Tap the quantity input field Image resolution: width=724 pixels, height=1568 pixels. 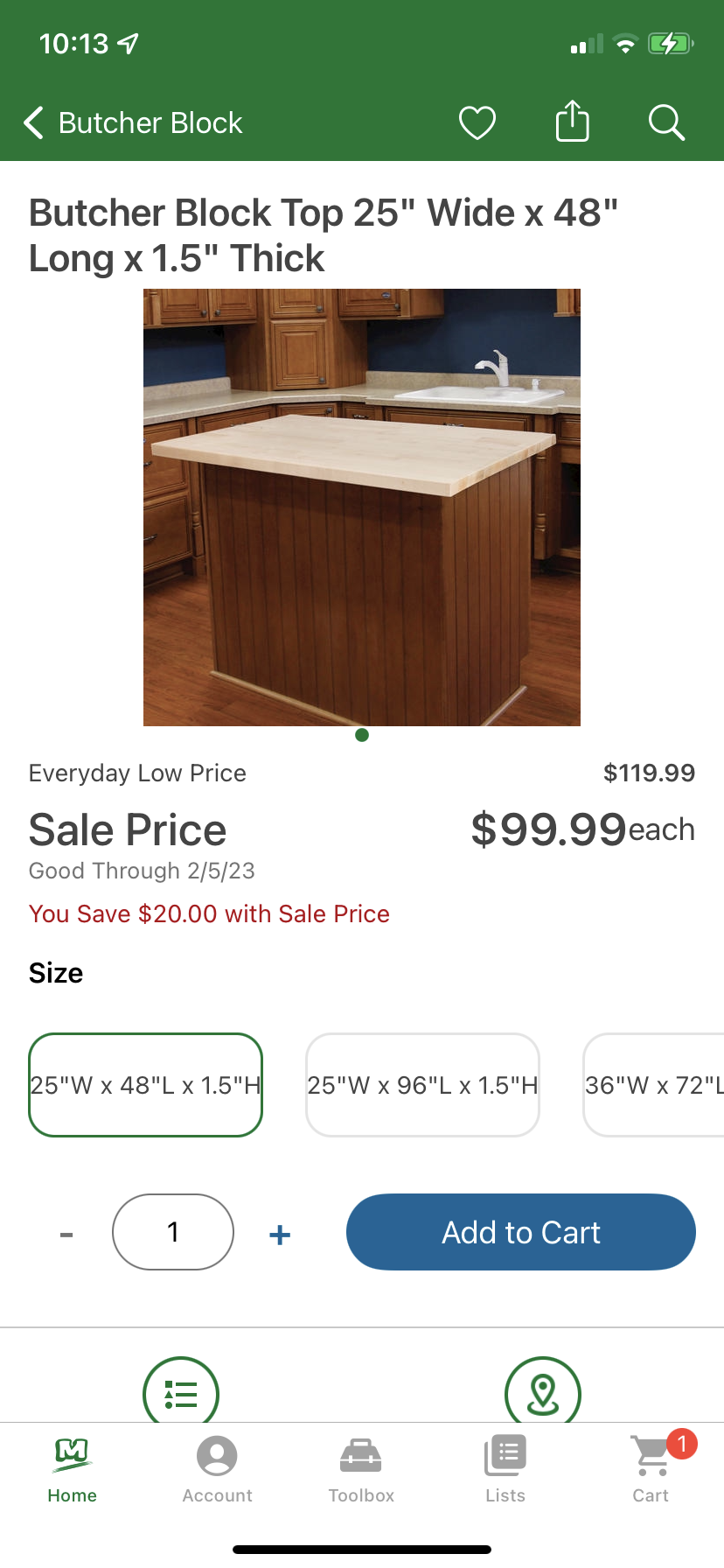pos(173,1232)
